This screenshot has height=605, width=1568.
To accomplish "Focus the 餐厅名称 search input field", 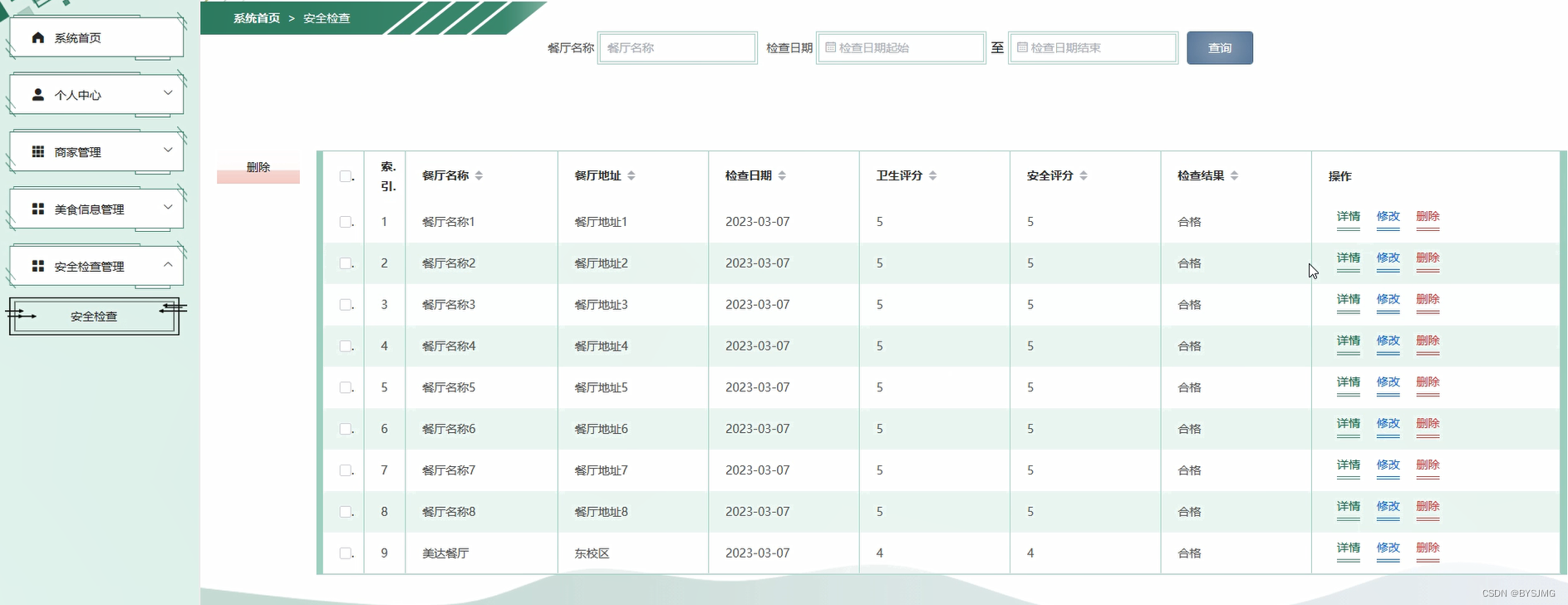I will [677, 48].
